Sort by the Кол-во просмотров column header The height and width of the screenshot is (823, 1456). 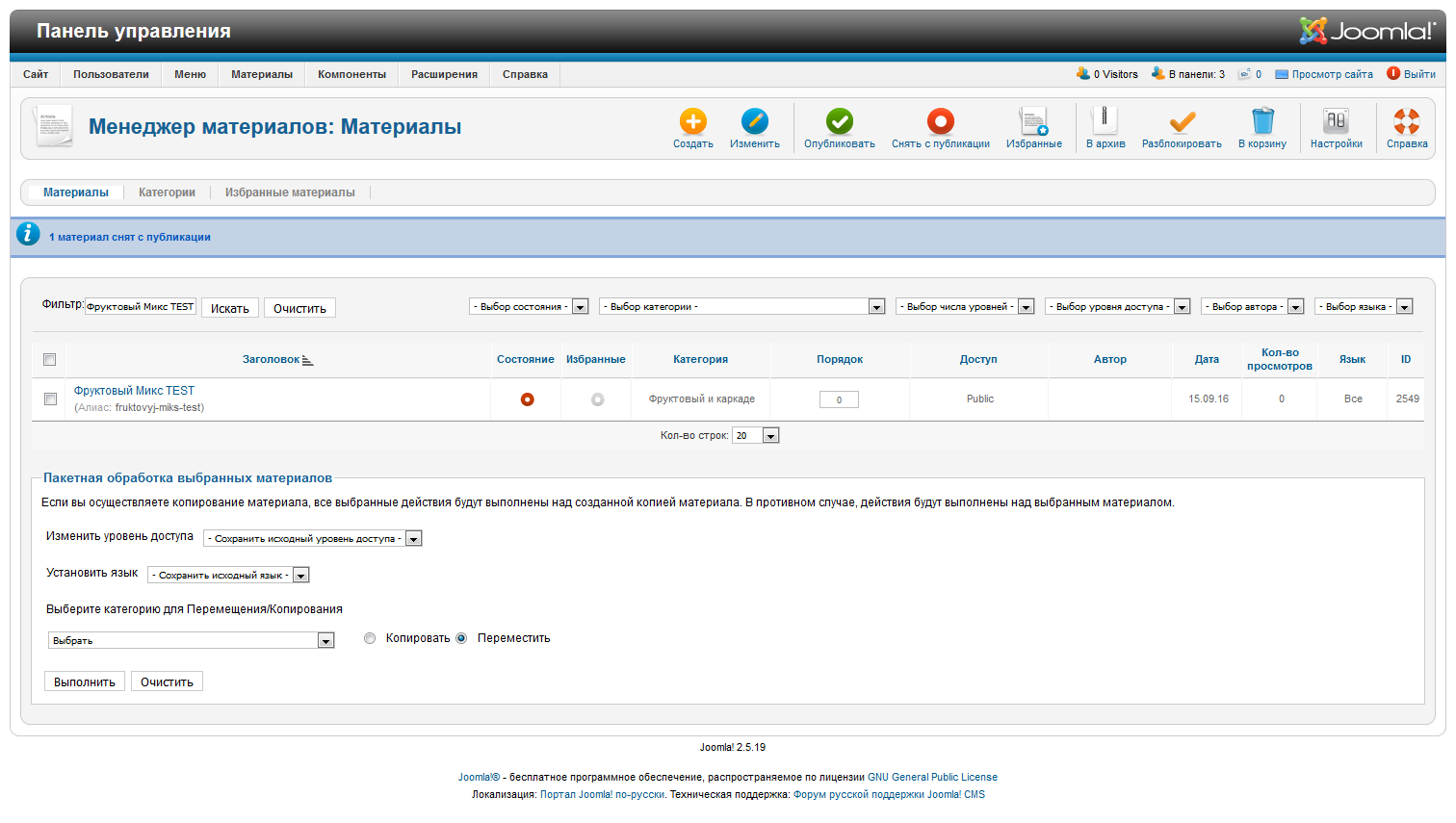pos(1280,359)
